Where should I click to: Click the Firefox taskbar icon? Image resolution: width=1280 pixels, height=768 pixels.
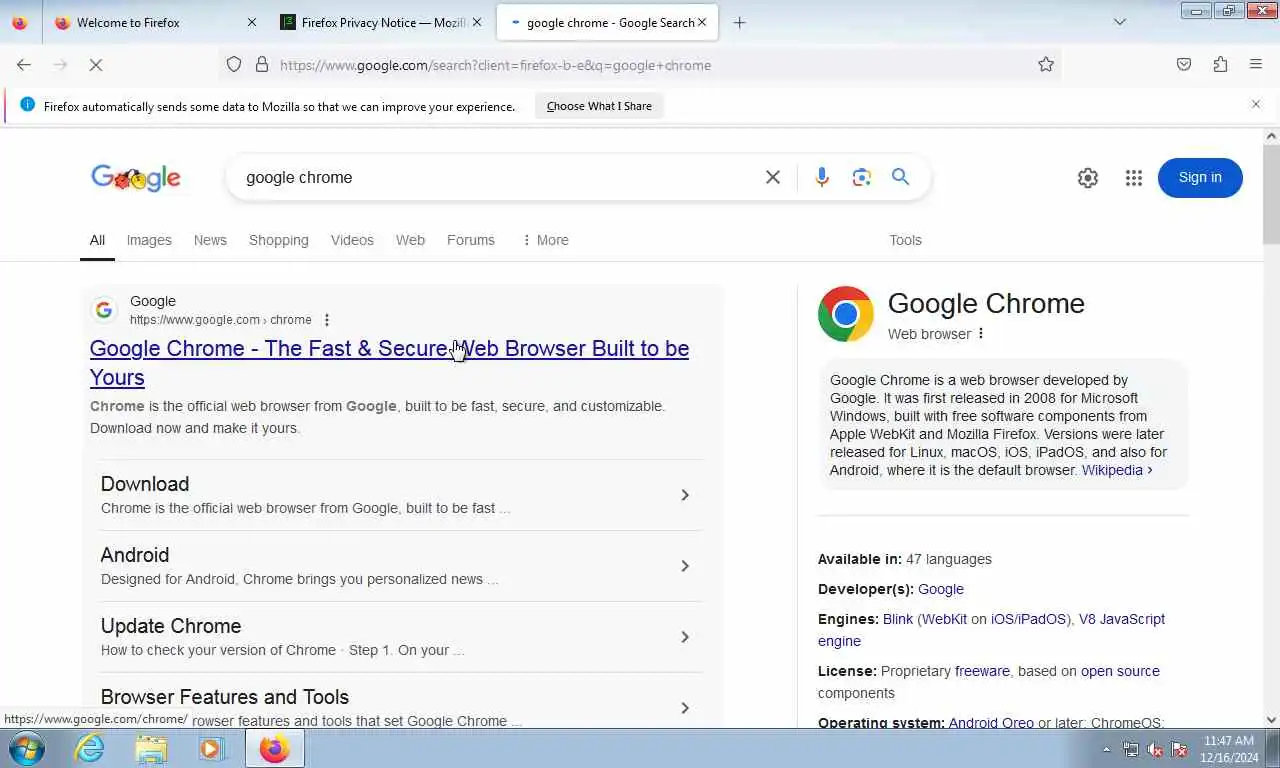click(x=274, y=748)
